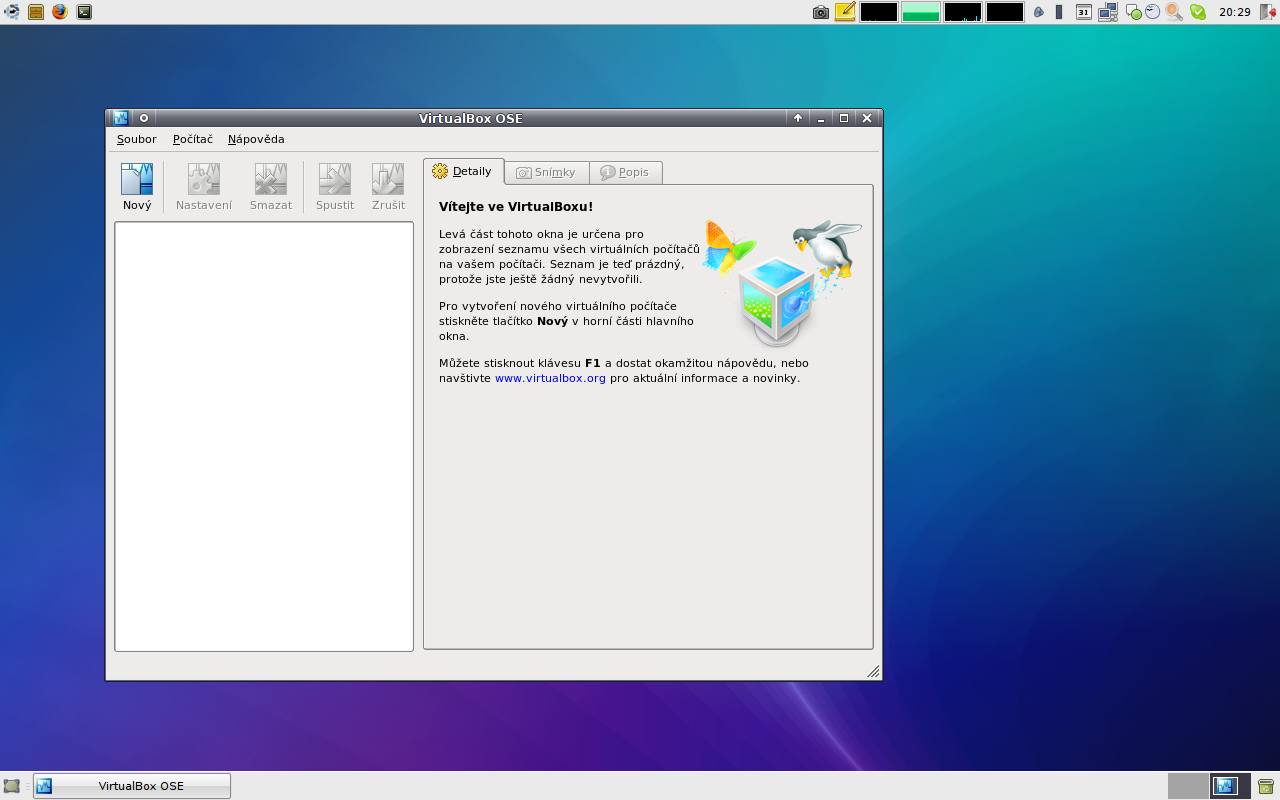Click the VirtualBox OSE taskbar button
This screenshot has height=800, width=1280.
click(132, 786)
